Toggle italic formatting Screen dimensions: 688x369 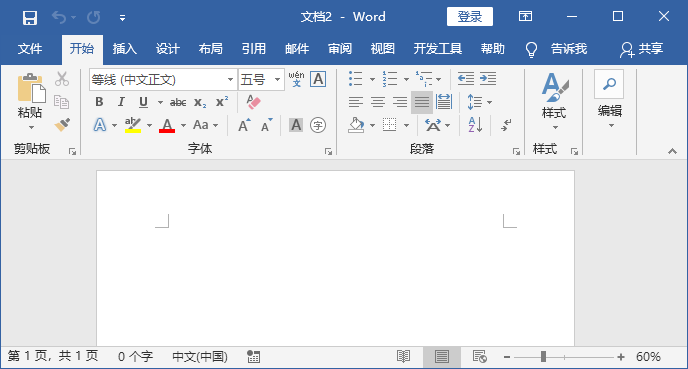tap(121, 102)
